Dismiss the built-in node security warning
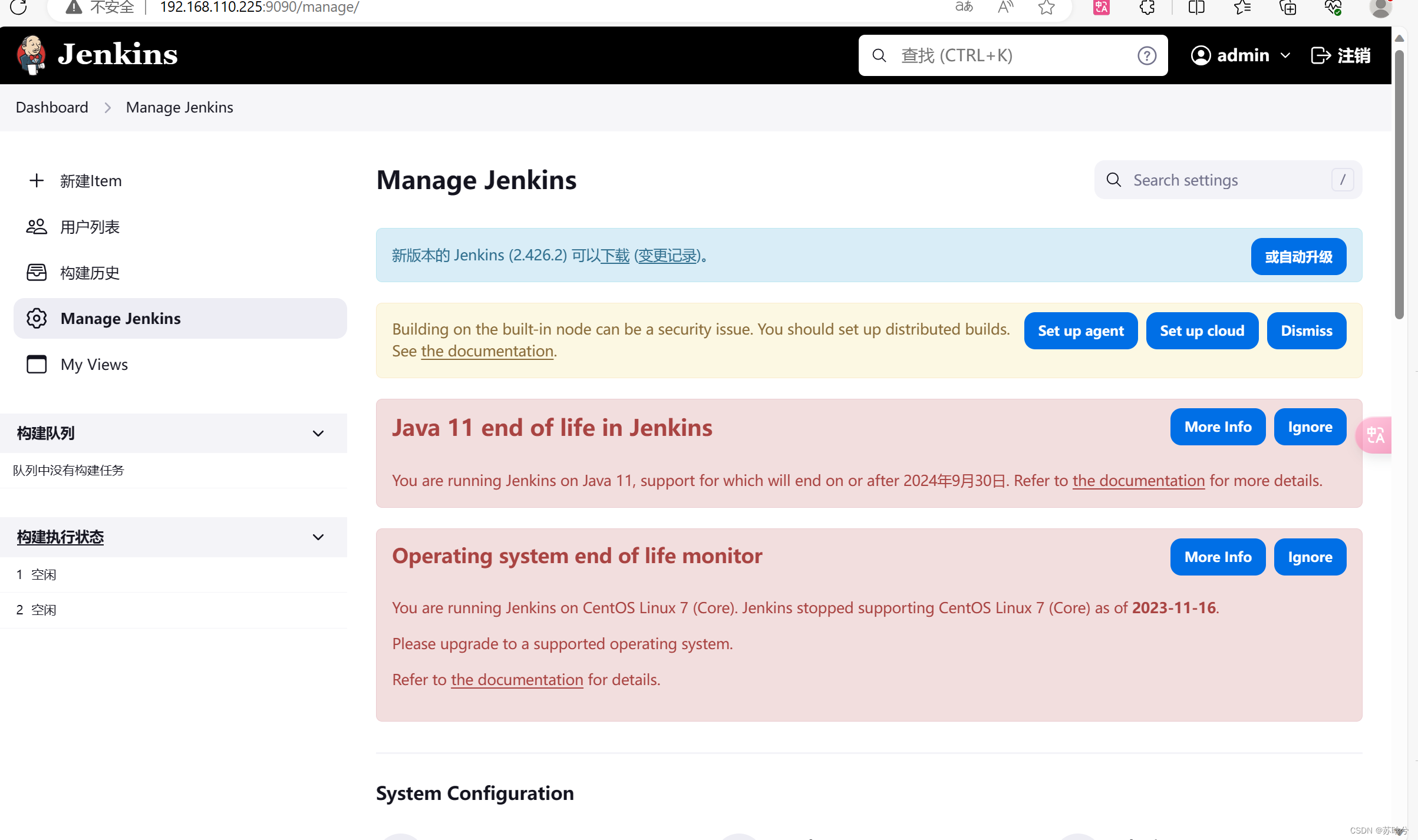1418x840 pixels. pyautogui.click(x=1306, y=331)
